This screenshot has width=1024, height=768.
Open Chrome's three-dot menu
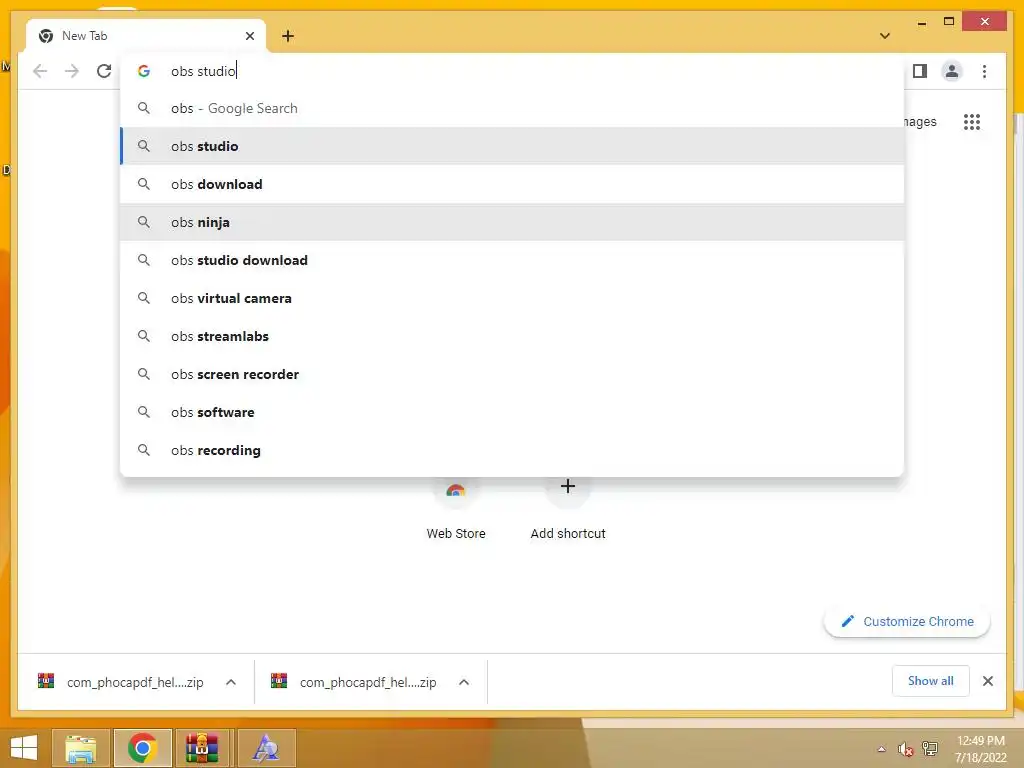click(984, 71)
